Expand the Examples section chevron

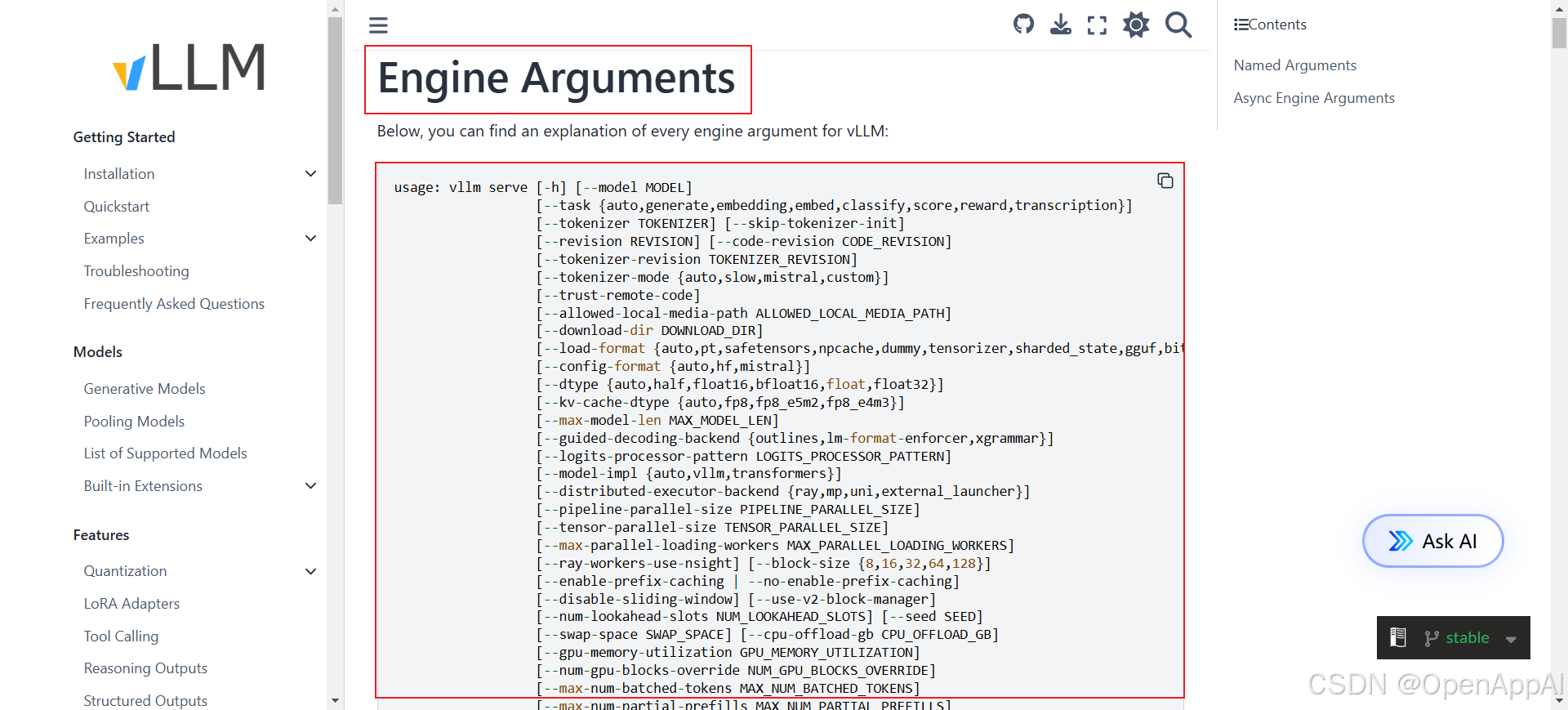[310, 239]
